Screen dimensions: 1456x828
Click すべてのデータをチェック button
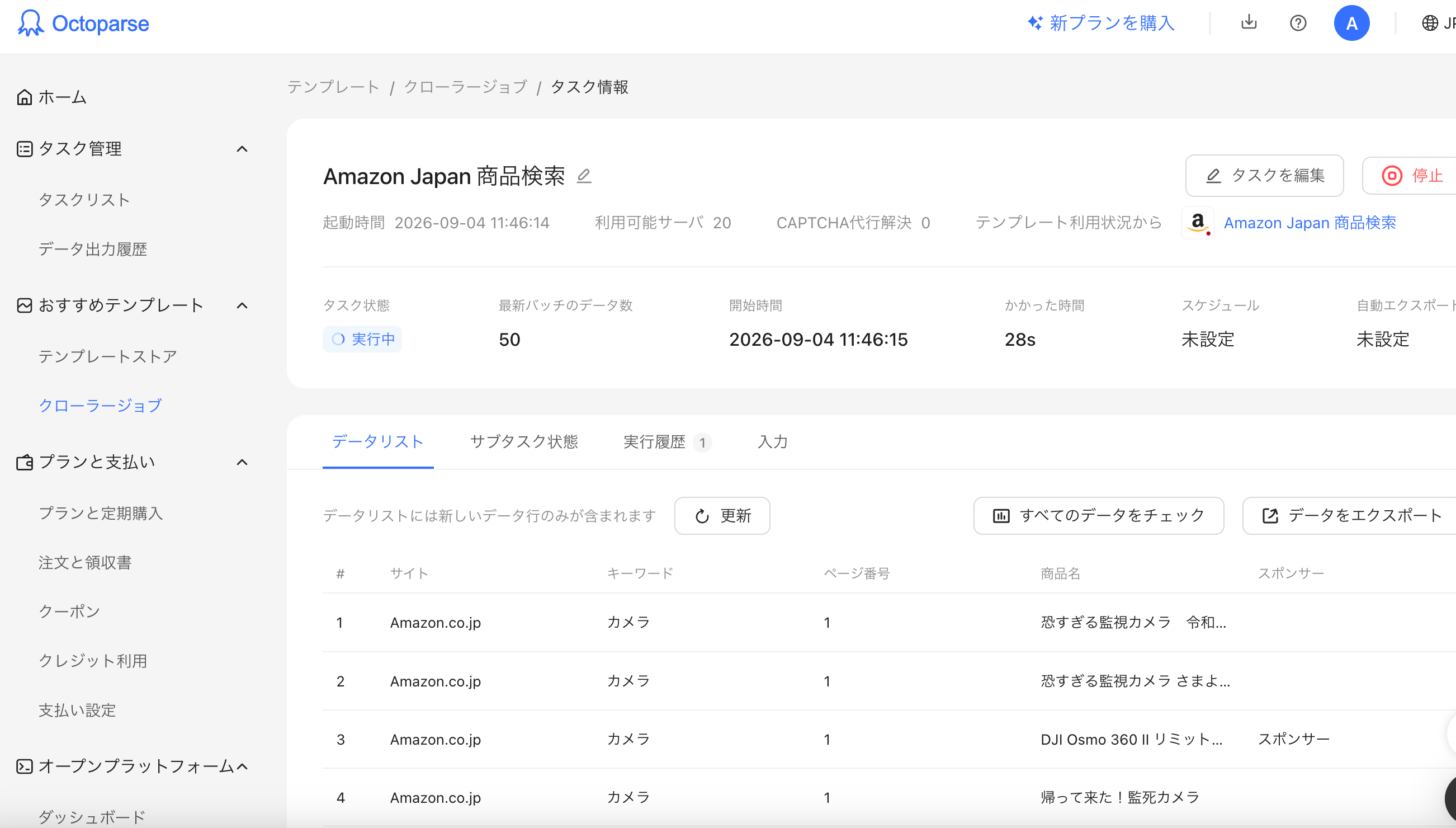1099,516
